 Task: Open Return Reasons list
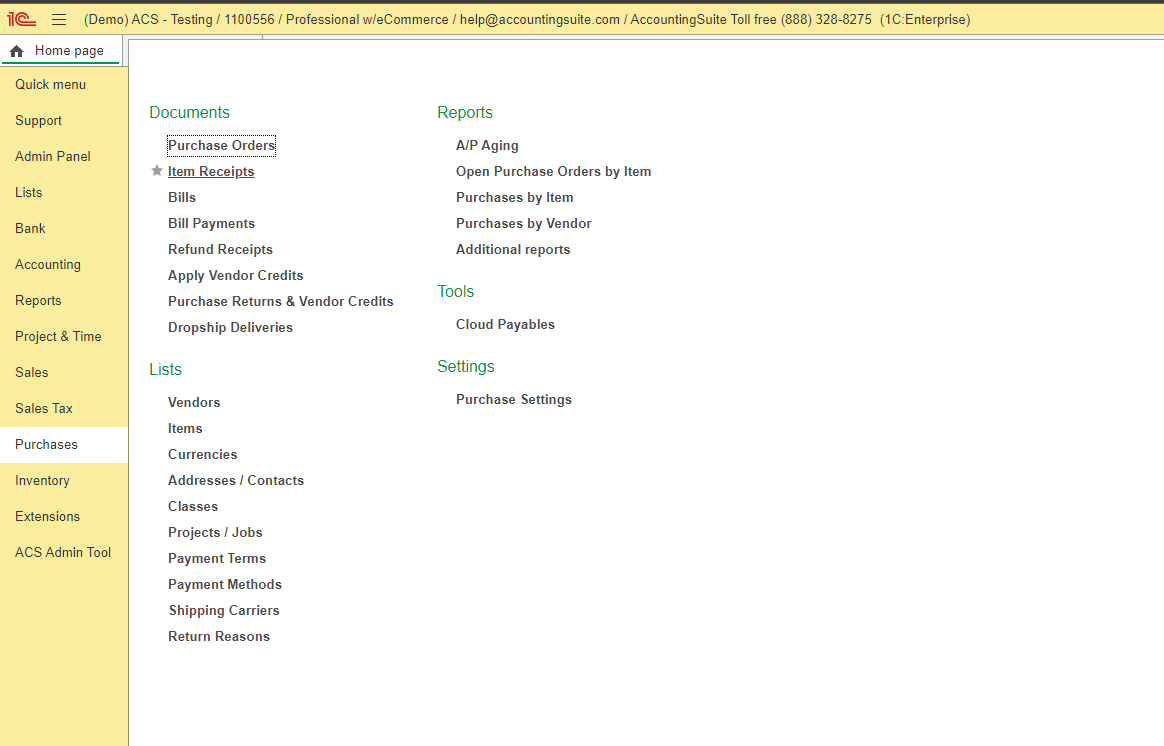(219, 636)
